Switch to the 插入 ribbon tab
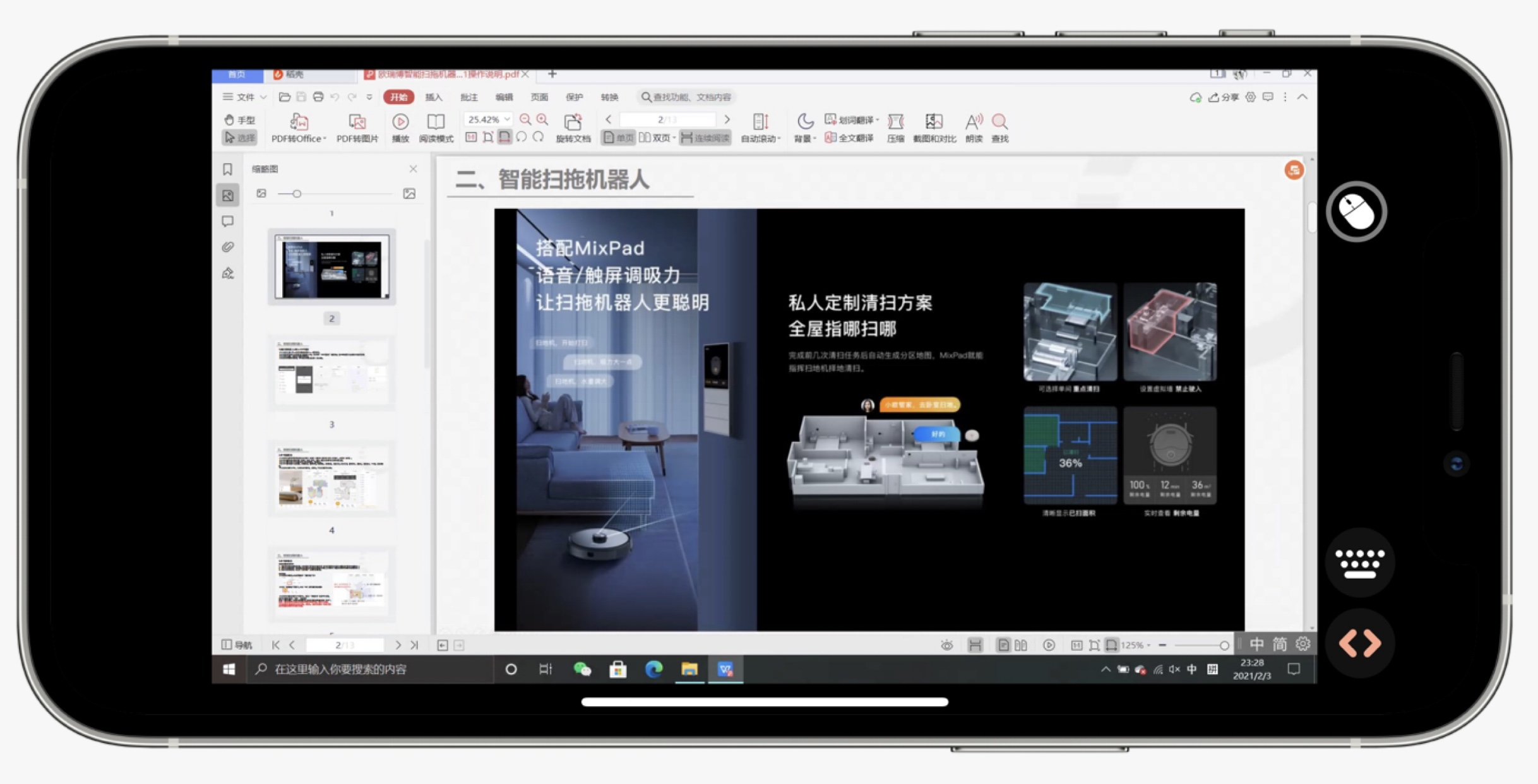The height and width of the screenshot is (784, 1538). point(434,97)
